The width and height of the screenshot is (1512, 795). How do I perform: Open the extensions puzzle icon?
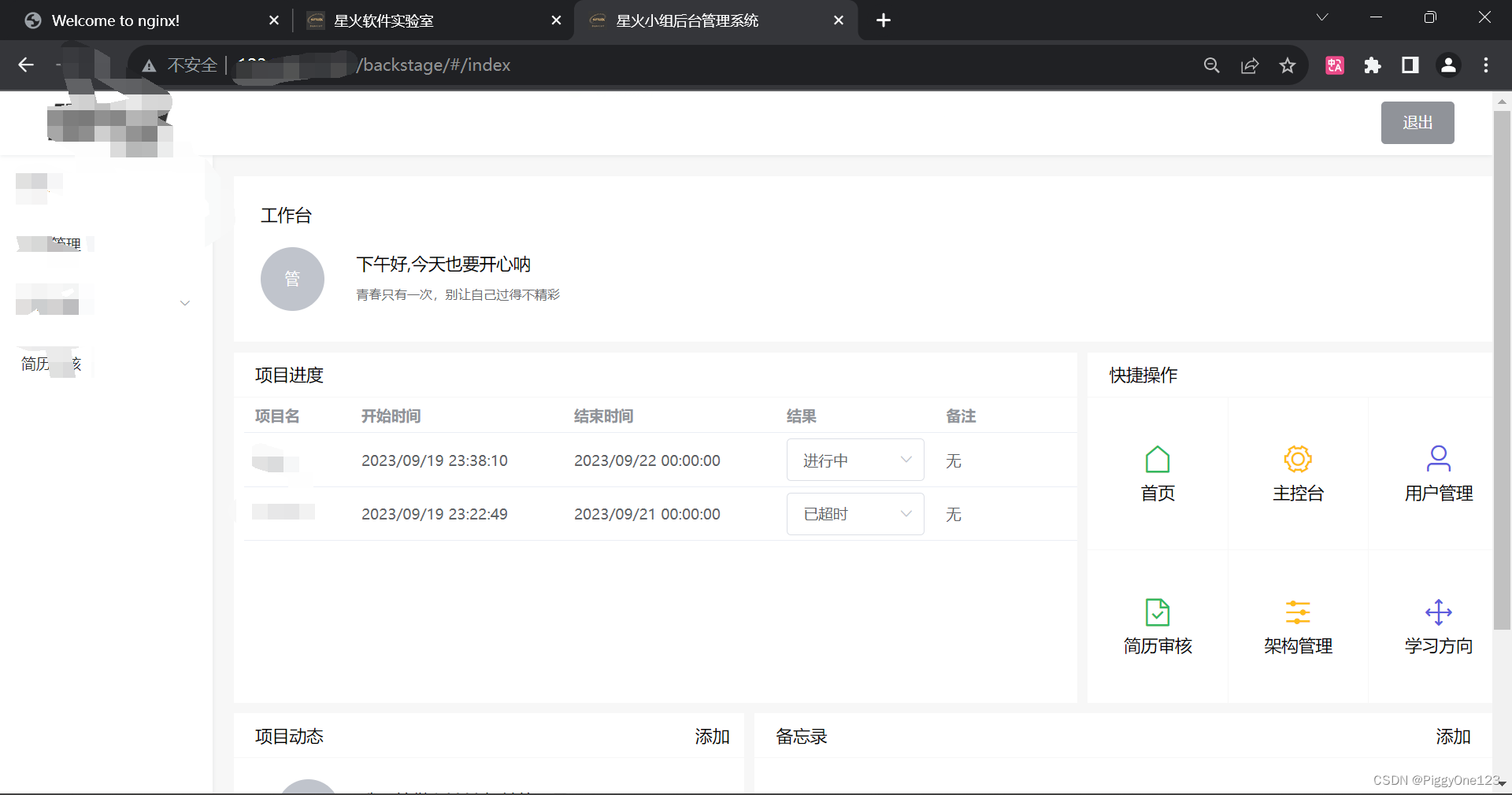(x=1373, y=65)
